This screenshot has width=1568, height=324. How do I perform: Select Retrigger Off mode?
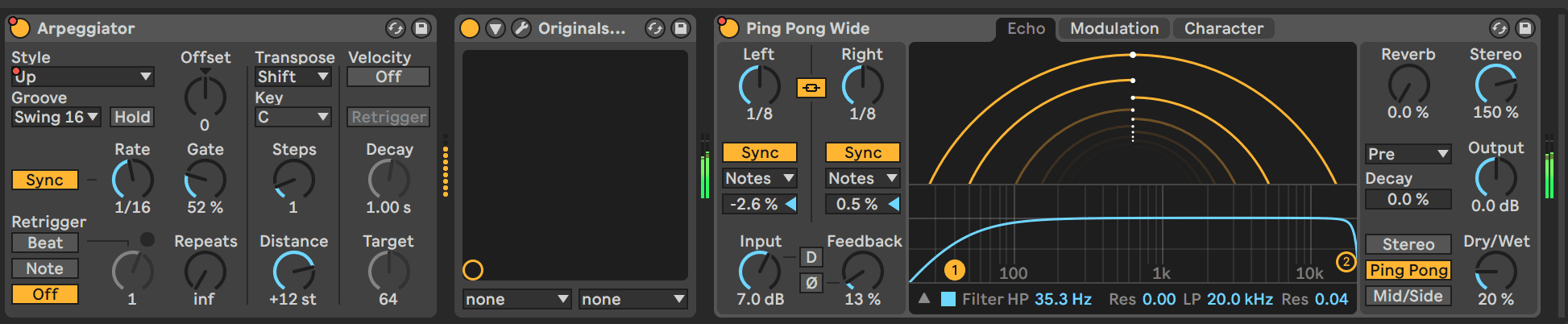(x=45, y=294)
